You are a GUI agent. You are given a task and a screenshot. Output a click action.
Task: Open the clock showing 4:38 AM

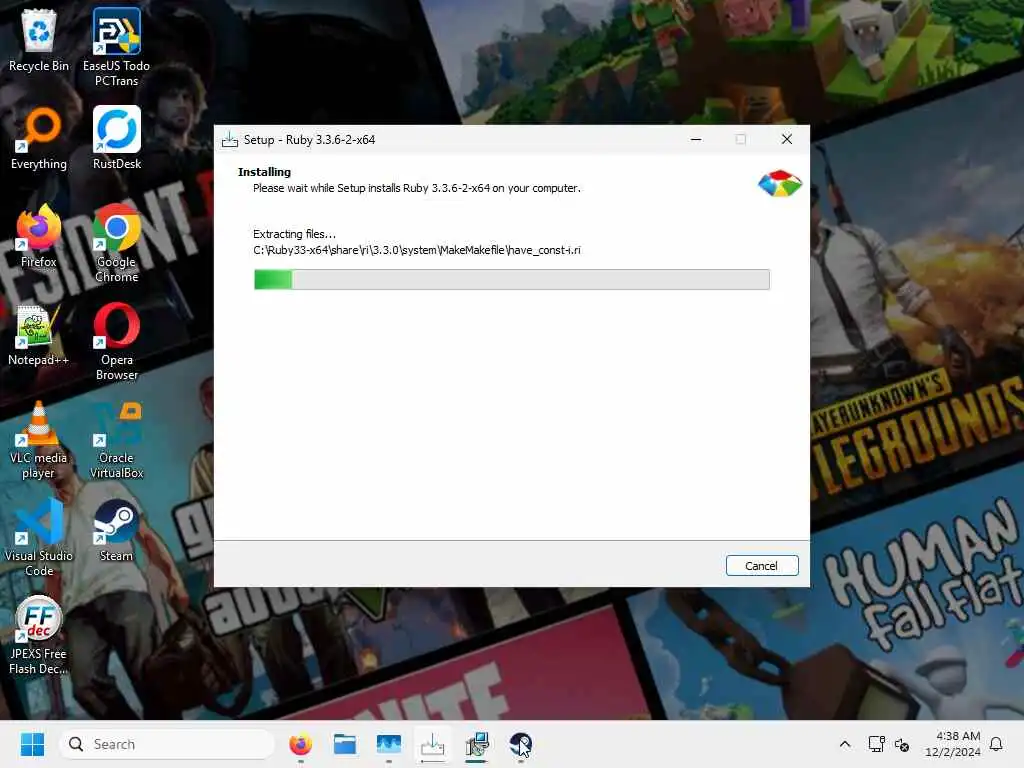[952, 744]
